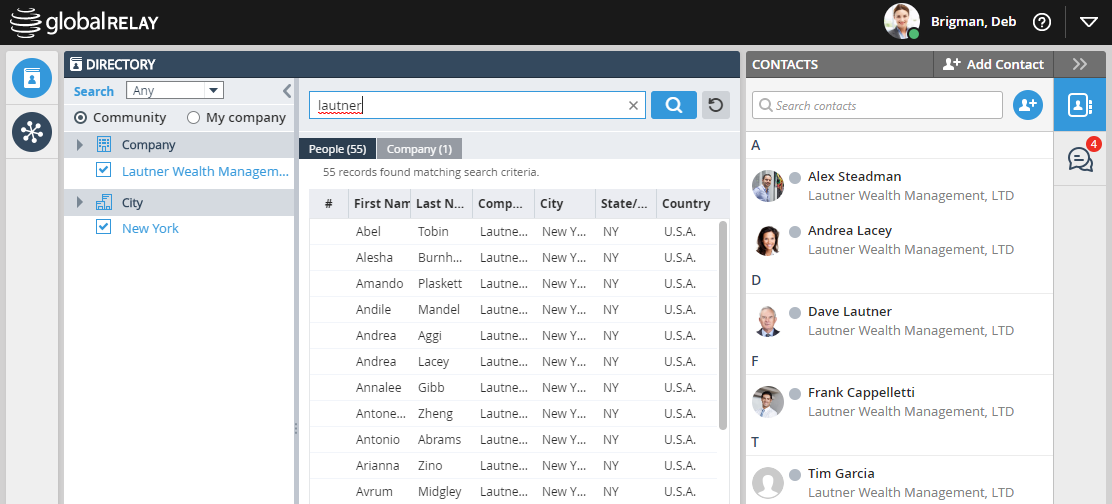Open conversations with 4 unread messages
The image size is (1112, 504).
[1080, 158]
